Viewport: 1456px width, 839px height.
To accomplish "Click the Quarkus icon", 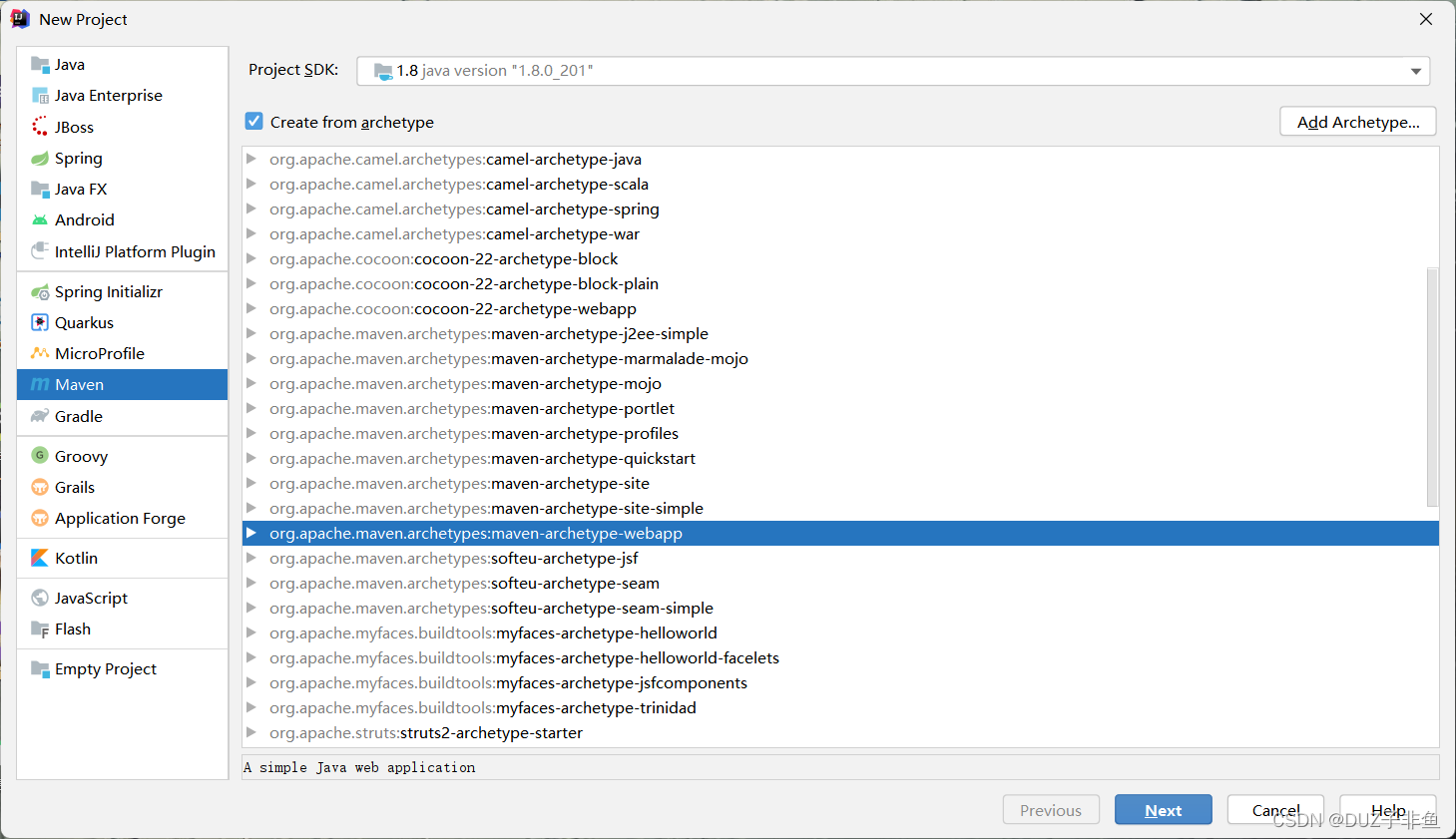I will point(40,322).
